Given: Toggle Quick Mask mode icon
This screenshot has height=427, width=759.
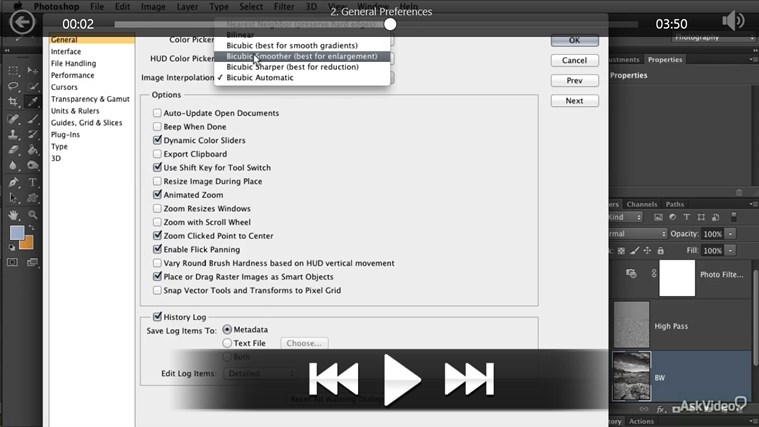Looking at the screenshot, I should tap(12, 262).
